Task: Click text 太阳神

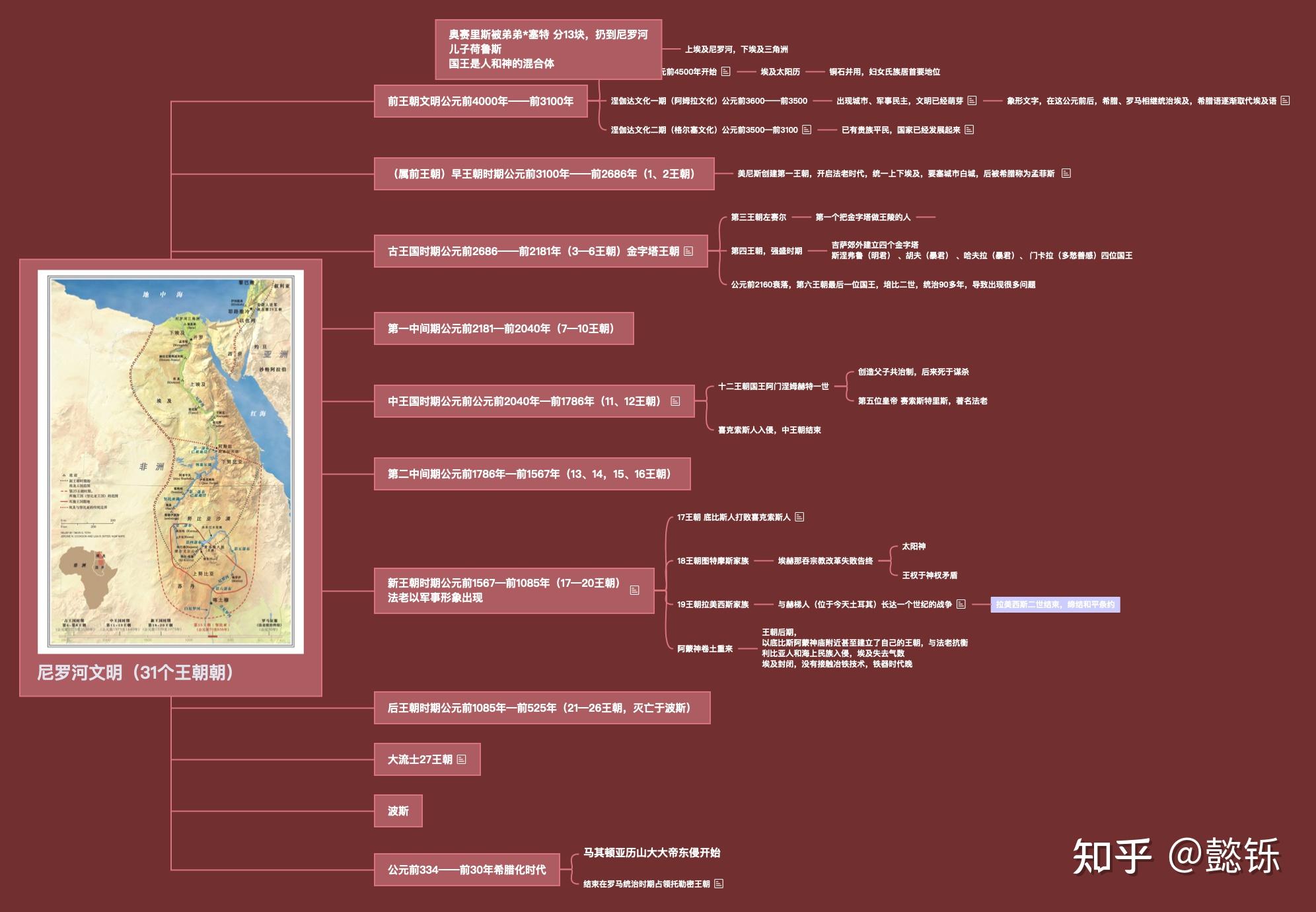Action: (x=914, y=546)
